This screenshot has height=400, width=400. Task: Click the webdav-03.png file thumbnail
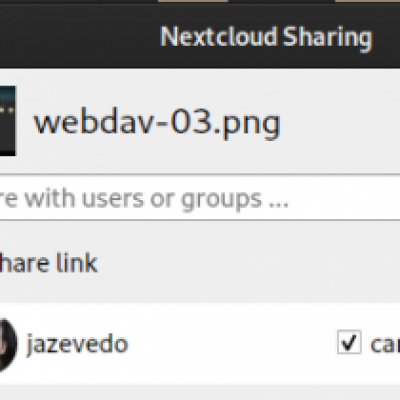click(7, 121)
